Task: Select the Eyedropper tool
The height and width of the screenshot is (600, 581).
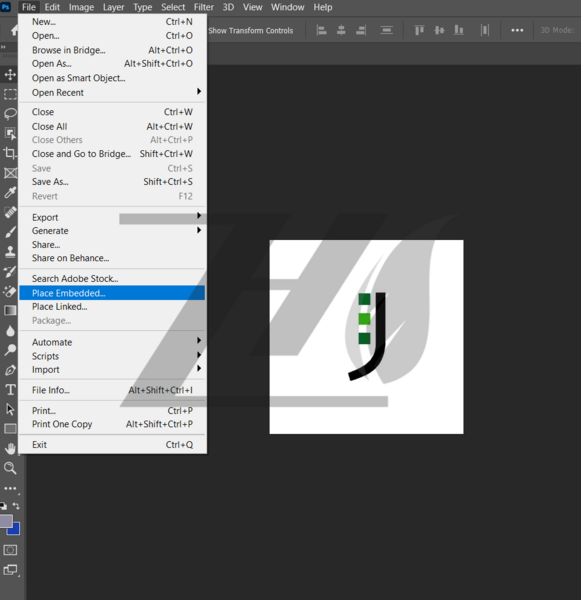Action: (x=10, y=192)
